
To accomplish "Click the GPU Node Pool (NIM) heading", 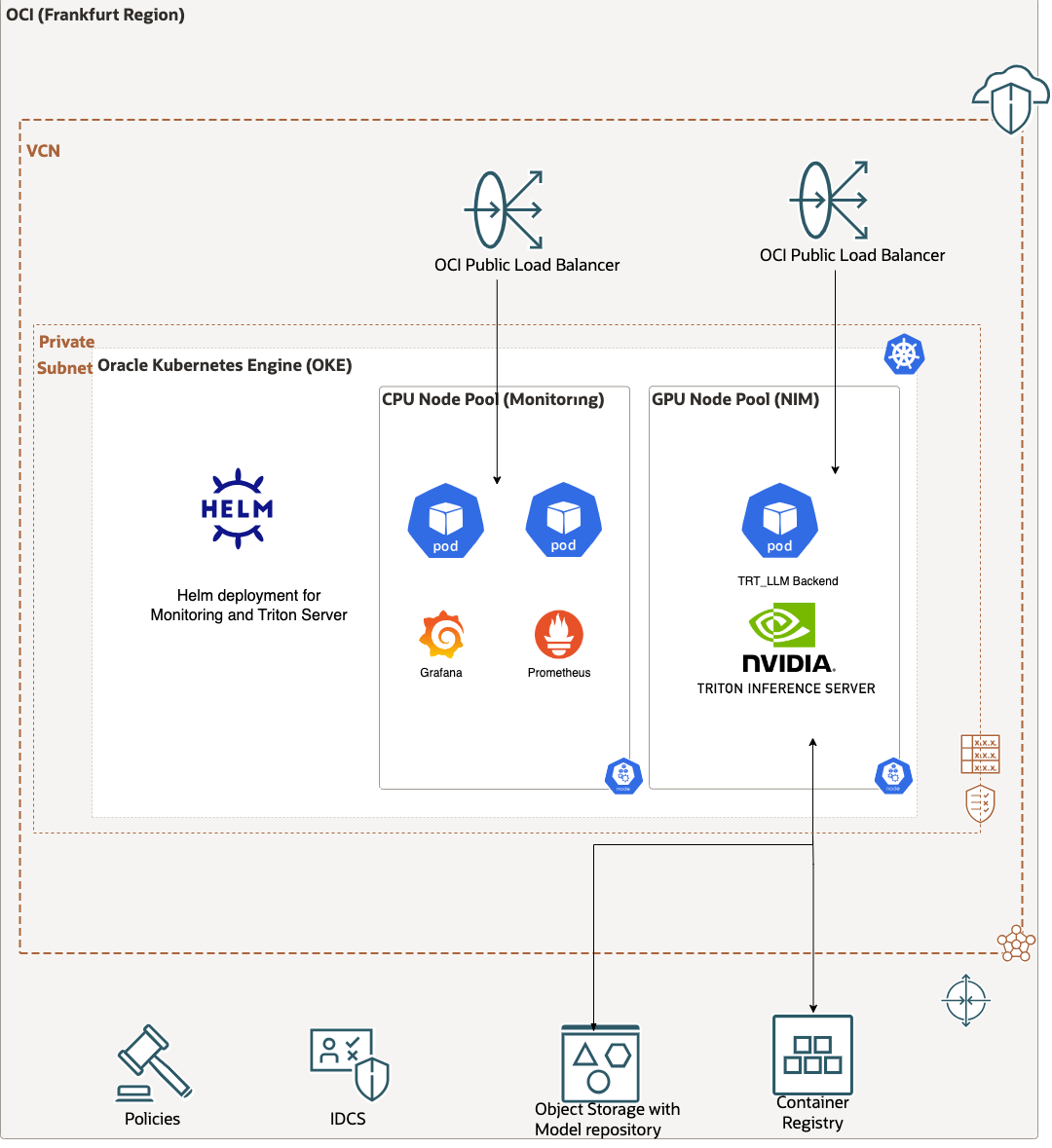I will [735, 399].
